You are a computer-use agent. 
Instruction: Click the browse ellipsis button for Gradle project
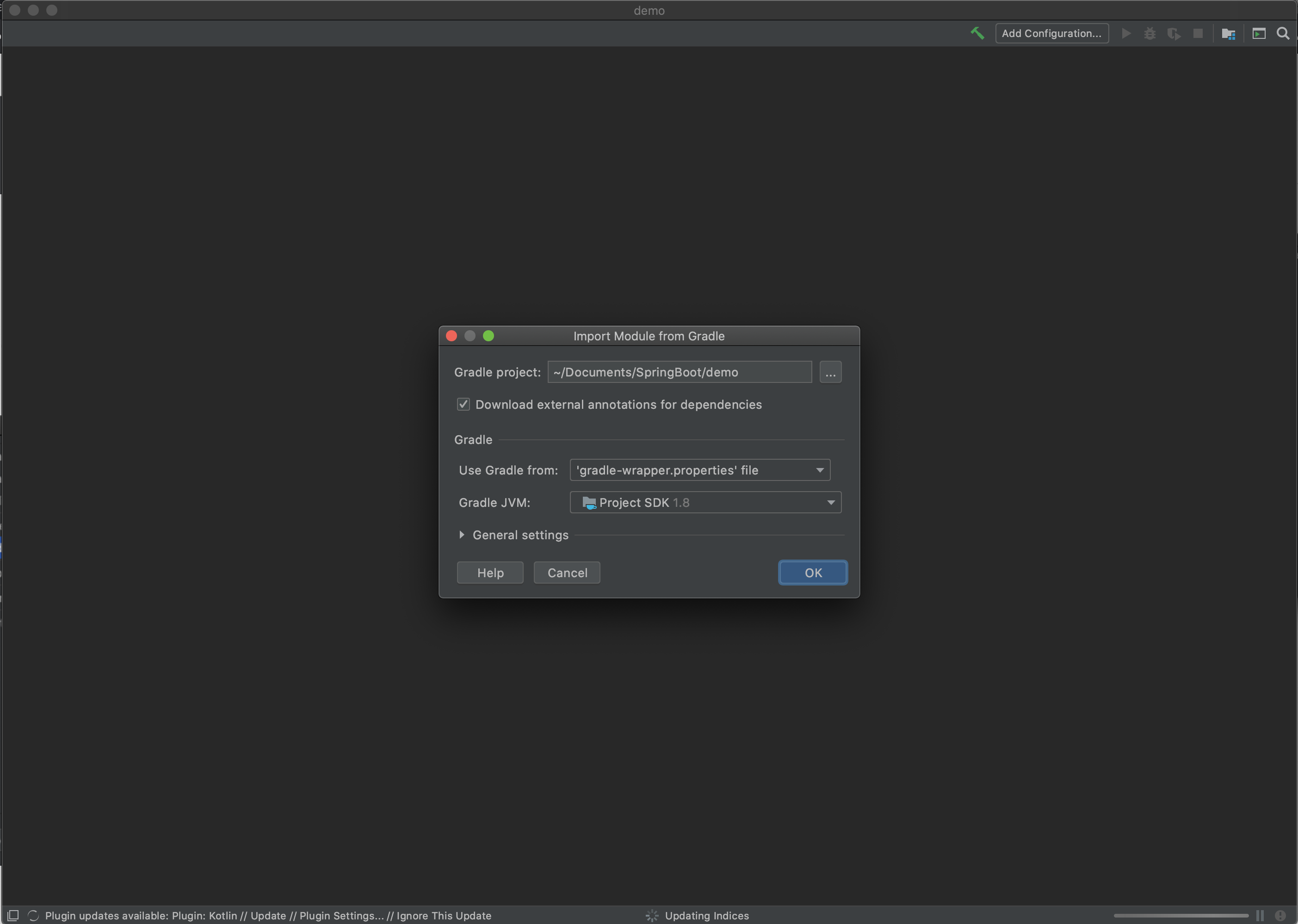[x=830, y=372]
